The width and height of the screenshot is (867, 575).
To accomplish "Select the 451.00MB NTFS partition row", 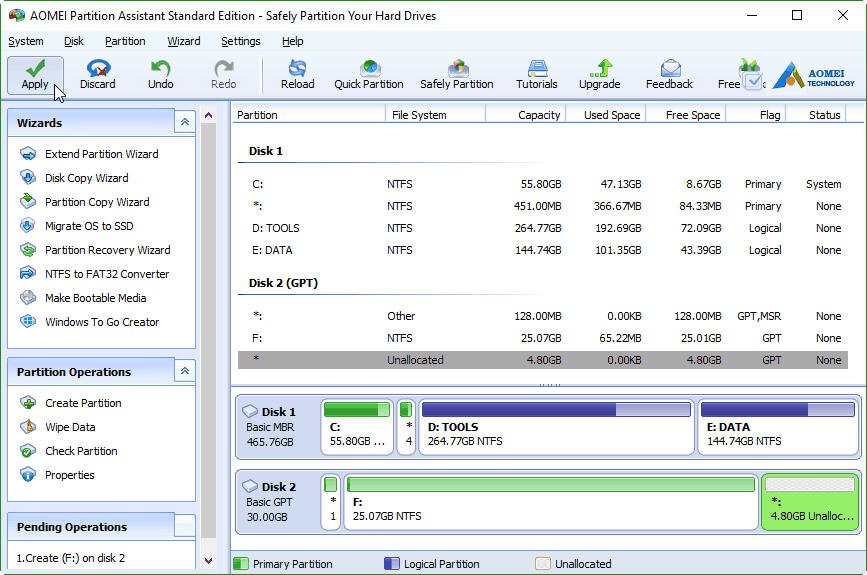I will pyautogui.click(x=542, y=206).
